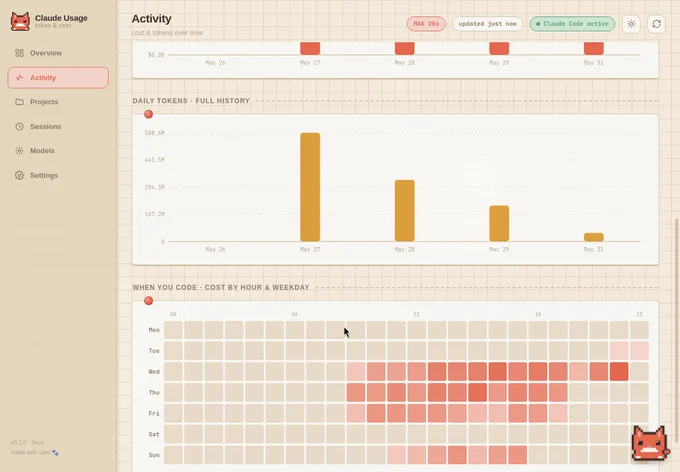Click the first colored Thursday heatmap cell
680x472 pixels.
356,393
